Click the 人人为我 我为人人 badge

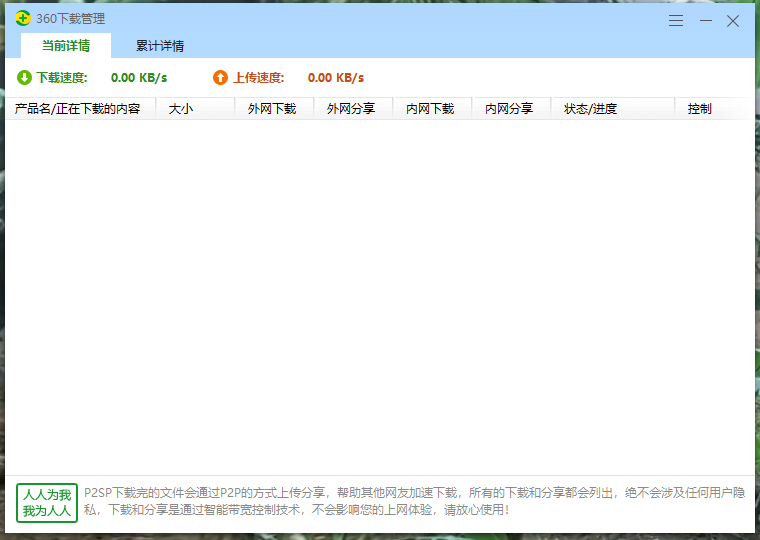pos(47,503)
